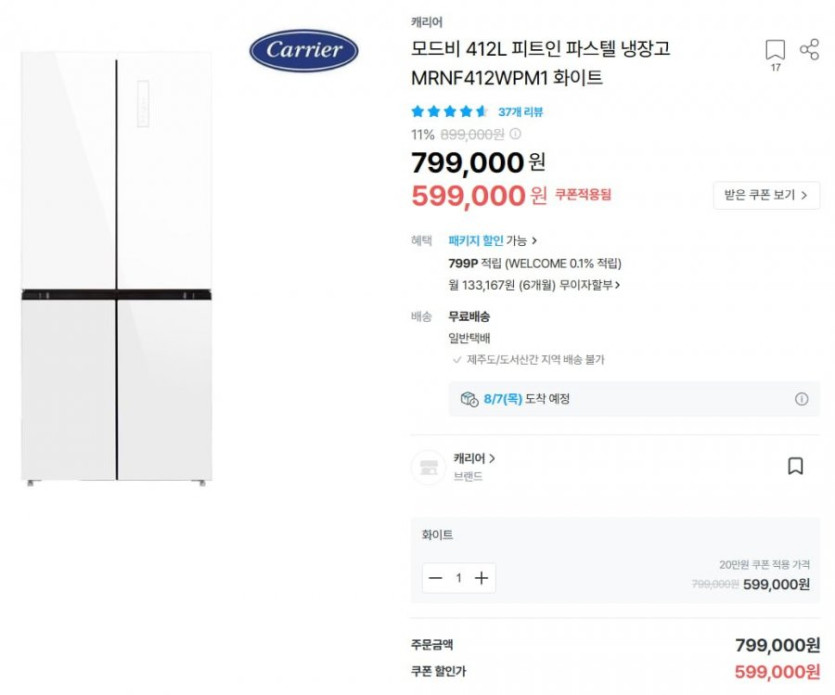Image resolution: width=835 pixels, height=695 pixels.
Task: Bookmark the 캐리어 brand
Action: pyautogui.click(x=795, y=466)
